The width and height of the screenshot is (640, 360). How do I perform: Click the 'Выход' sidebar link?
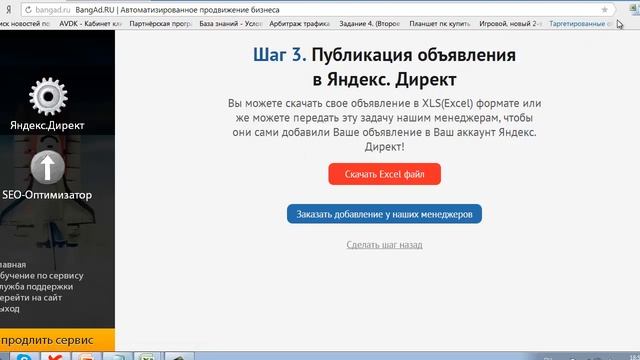point(10,309)
